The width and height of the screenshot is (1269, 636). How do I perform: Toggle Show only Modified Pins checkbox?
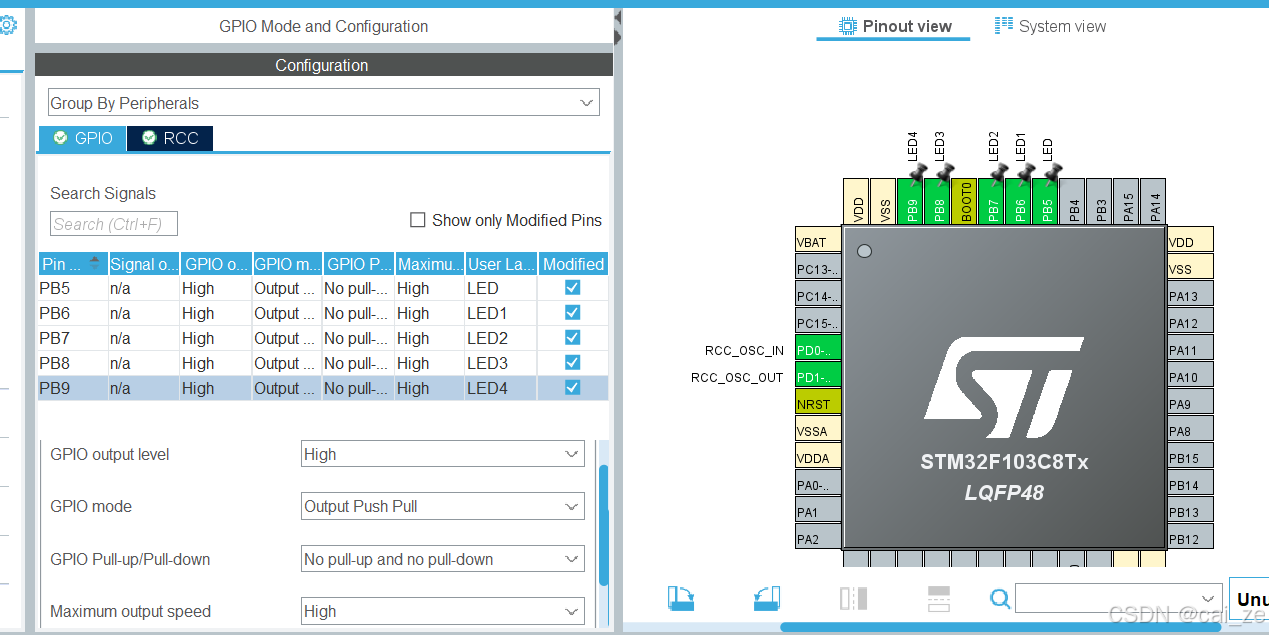point(418,220)
